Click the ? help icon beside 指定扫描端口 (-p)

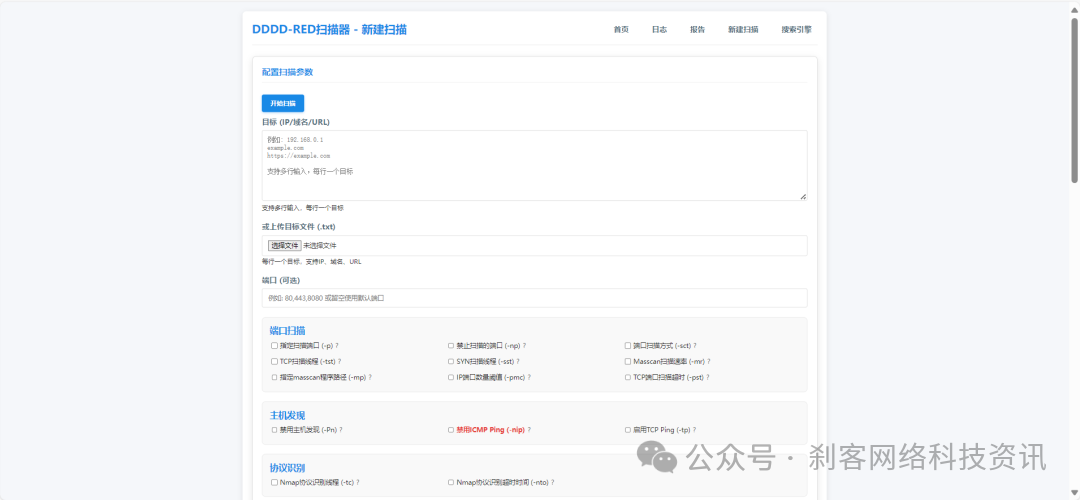point(338,346)
